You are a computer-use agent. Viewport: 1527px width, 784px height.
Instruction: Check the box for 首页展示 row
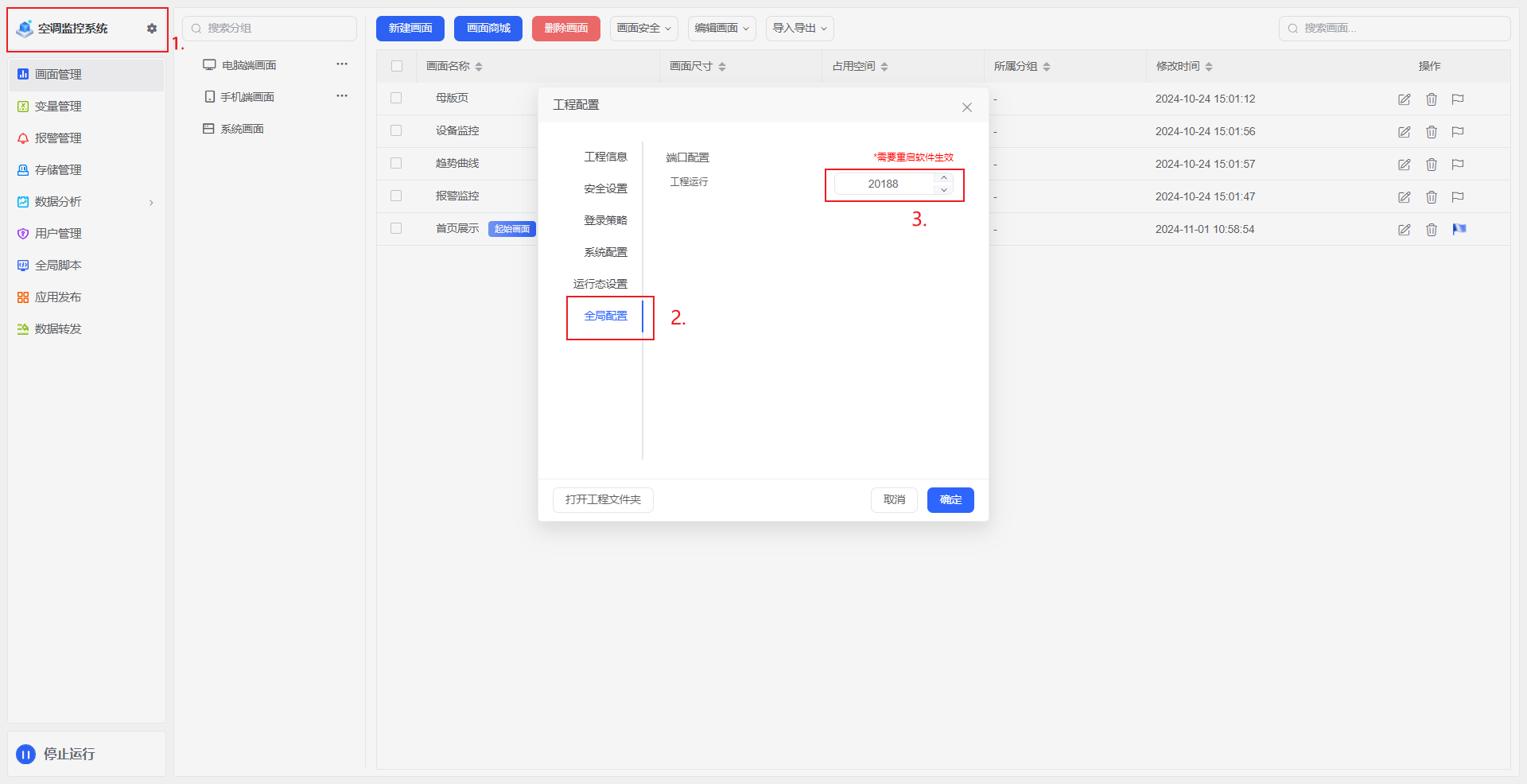pyautogui.click(x=396, y=229)
